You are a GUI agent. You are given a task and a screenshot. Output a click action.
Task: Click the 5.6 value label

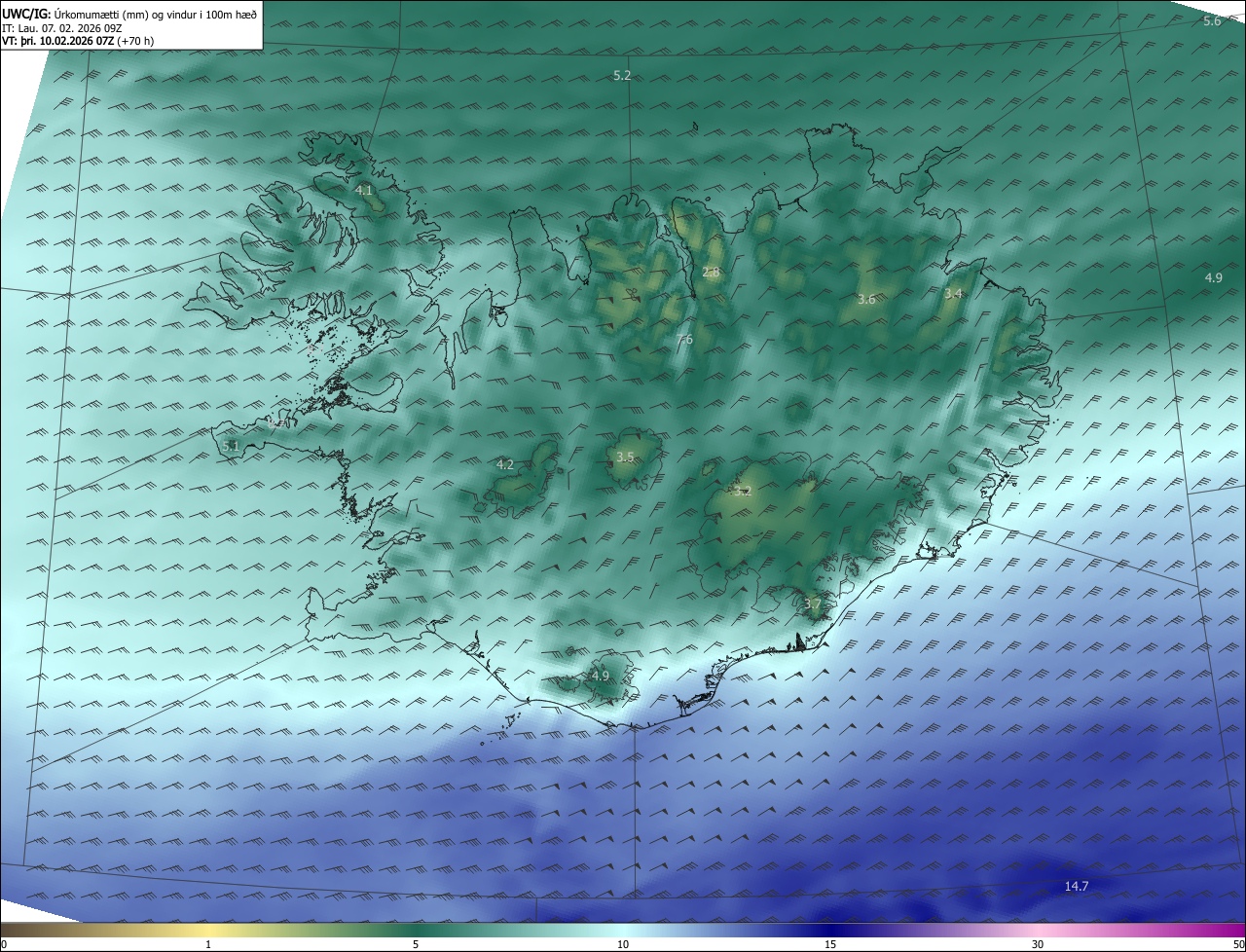point(1212,20)
